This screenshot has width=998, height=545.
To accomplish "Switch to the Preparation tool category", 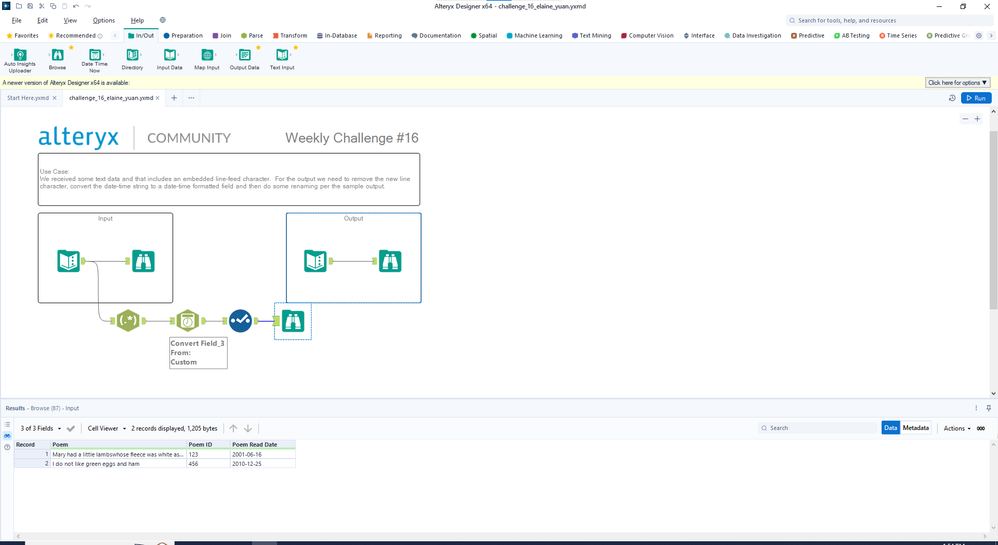I will [183, 36].
